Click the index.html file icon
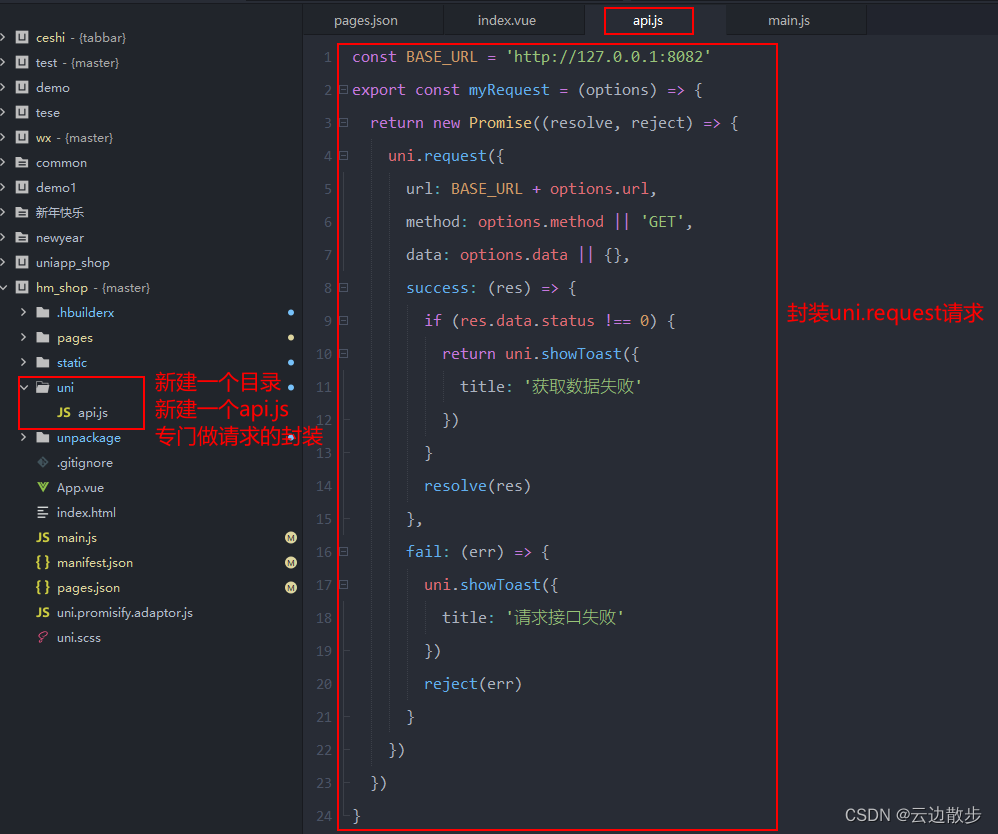Screen dimensions: 998x834 pos(43,512)
